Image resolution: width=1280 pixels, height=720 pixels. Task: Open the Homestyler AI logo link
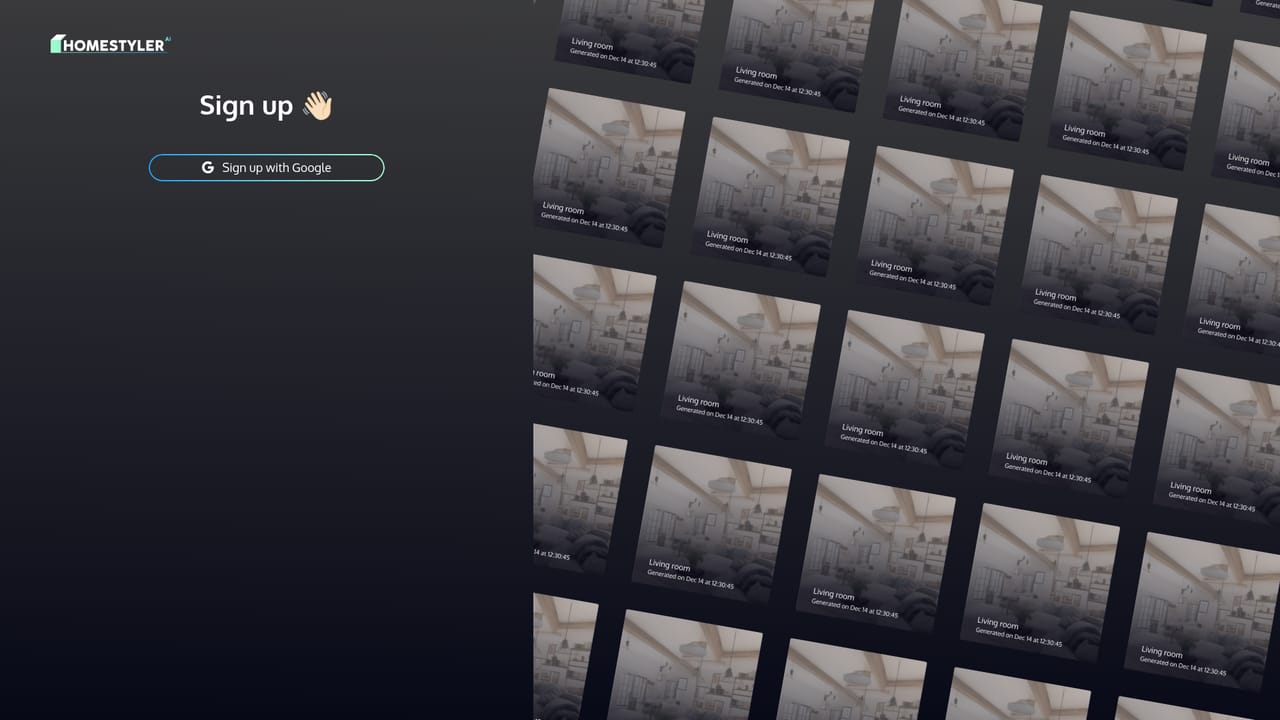point(111,44)
